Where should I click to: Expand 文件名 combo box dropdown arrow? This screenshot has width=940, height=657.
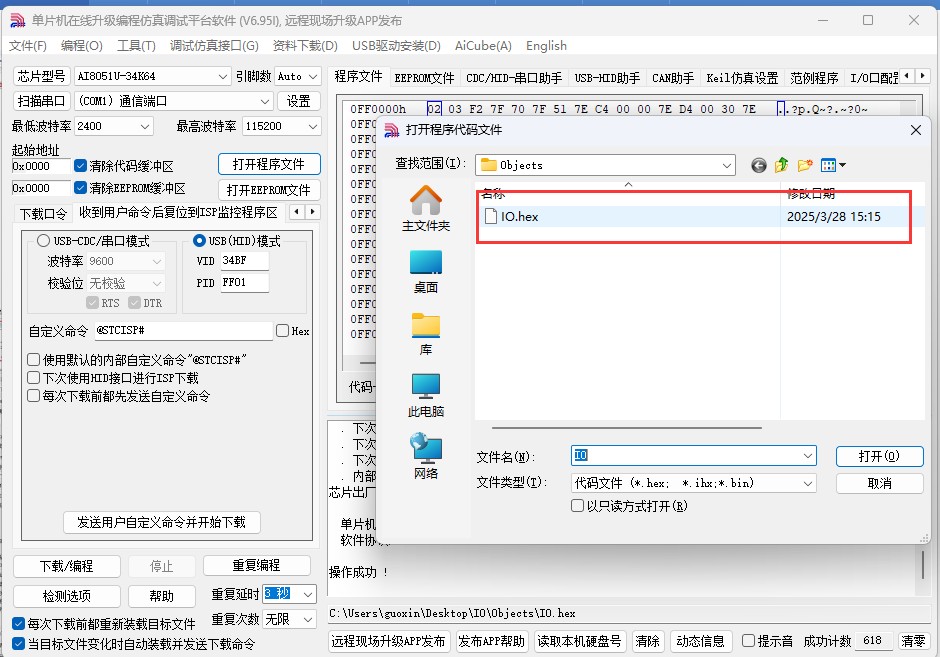tap(808, 456)
